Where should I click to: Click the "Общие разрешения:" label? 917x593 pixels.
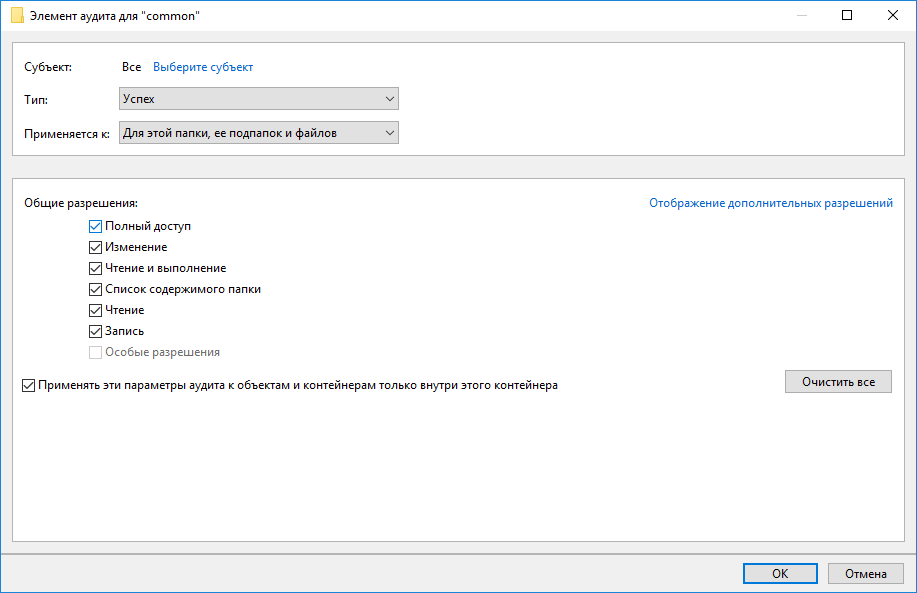pyautogui.click(x=81, y=203)
